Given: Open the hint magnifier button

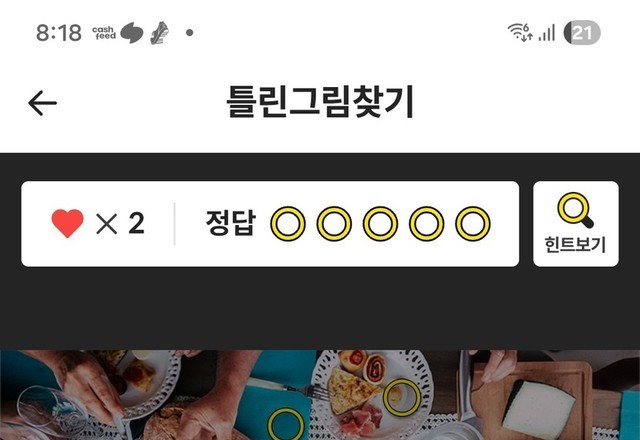Looking at the screenshot, I should (x=576, y=224).
